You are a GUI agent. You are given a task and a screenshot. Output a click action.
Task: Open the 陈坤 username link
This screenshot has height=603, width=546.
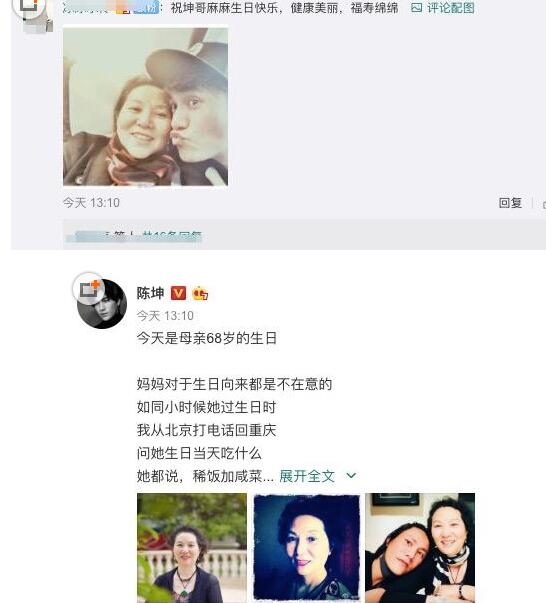tap(150, 293)
